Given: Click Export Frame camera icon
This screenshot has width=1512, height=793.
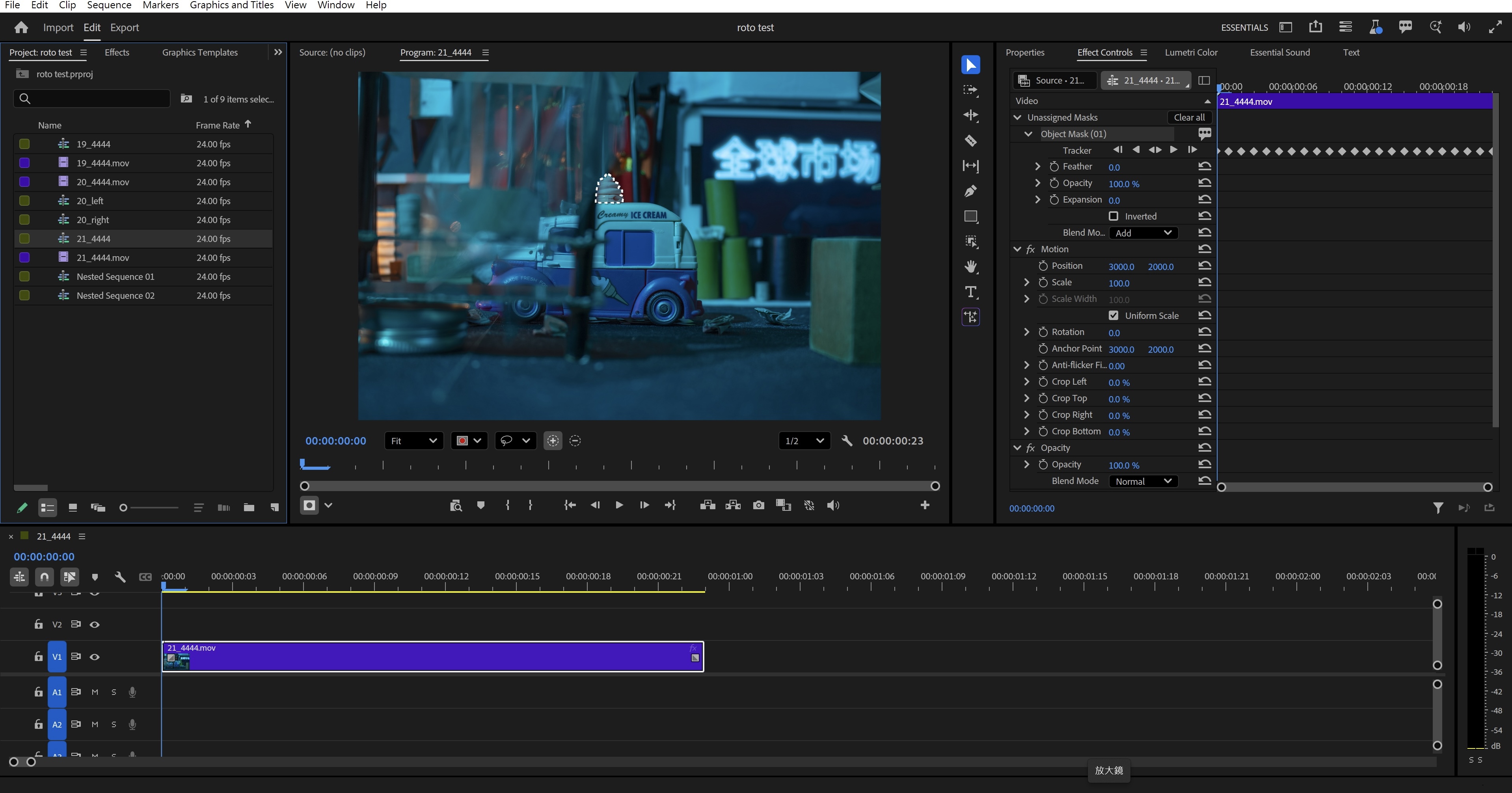Looking at the screenshot, I should pos(758,505).
